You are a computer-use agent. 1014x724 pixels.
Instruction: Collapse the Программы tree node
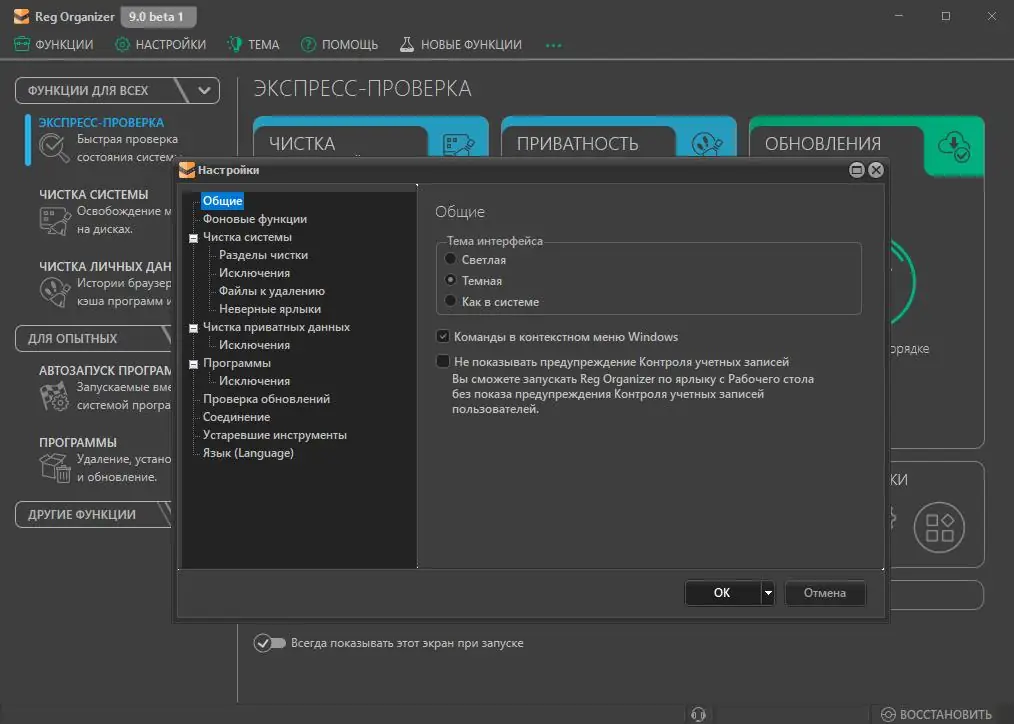(x=193, y=364)
